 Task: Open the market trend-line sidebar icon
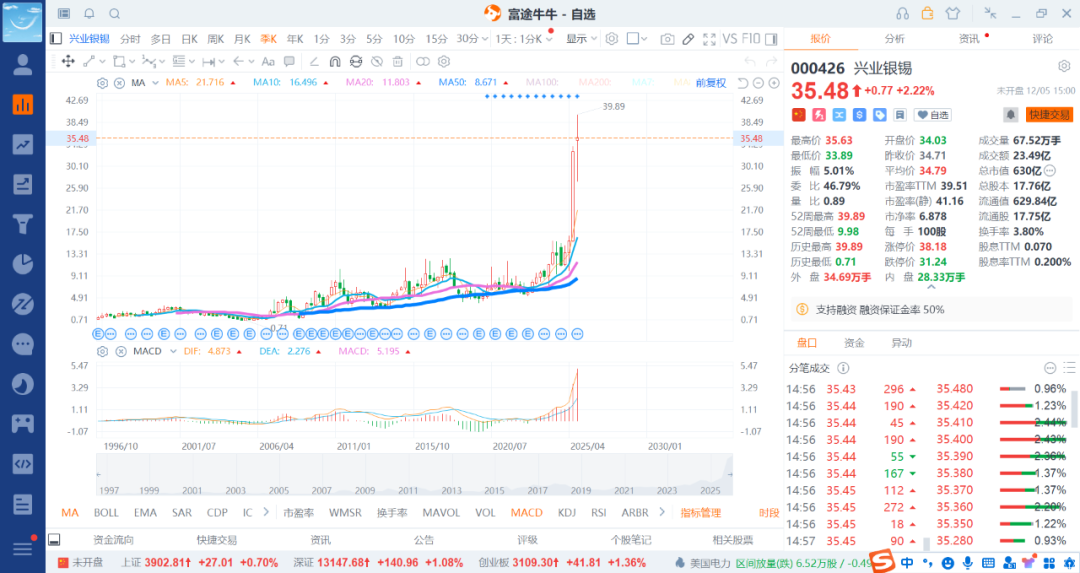click(23, 144)
